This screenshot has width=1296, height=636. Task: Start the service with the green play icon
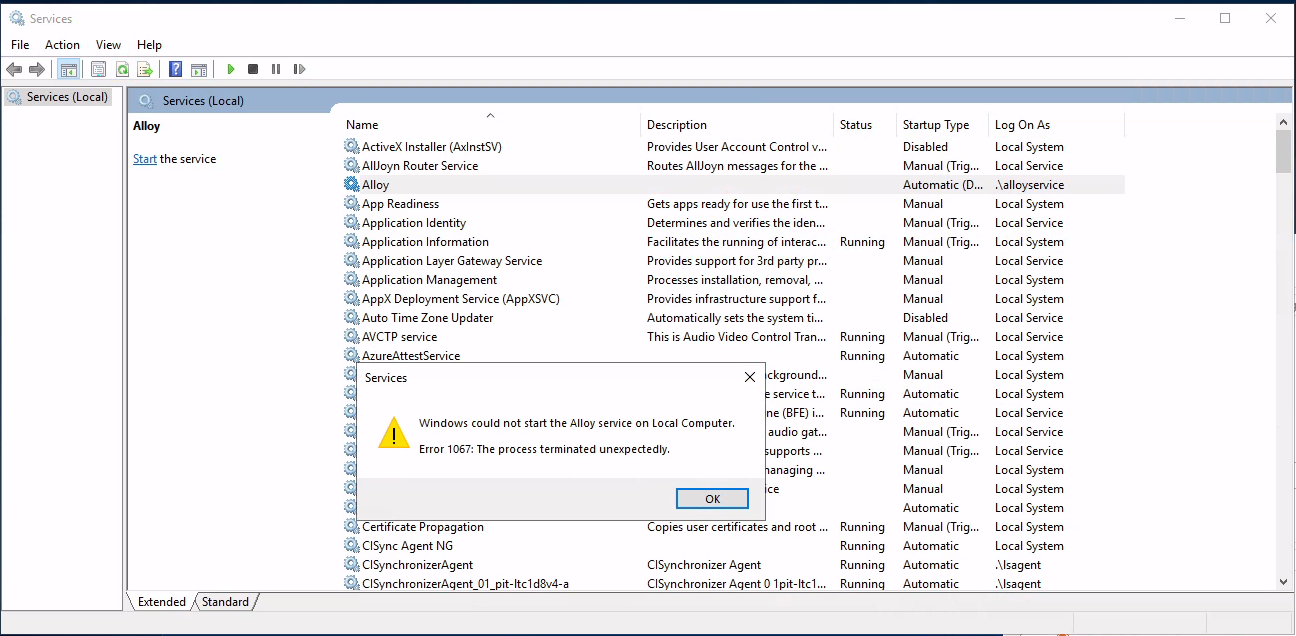coord(231,69)
